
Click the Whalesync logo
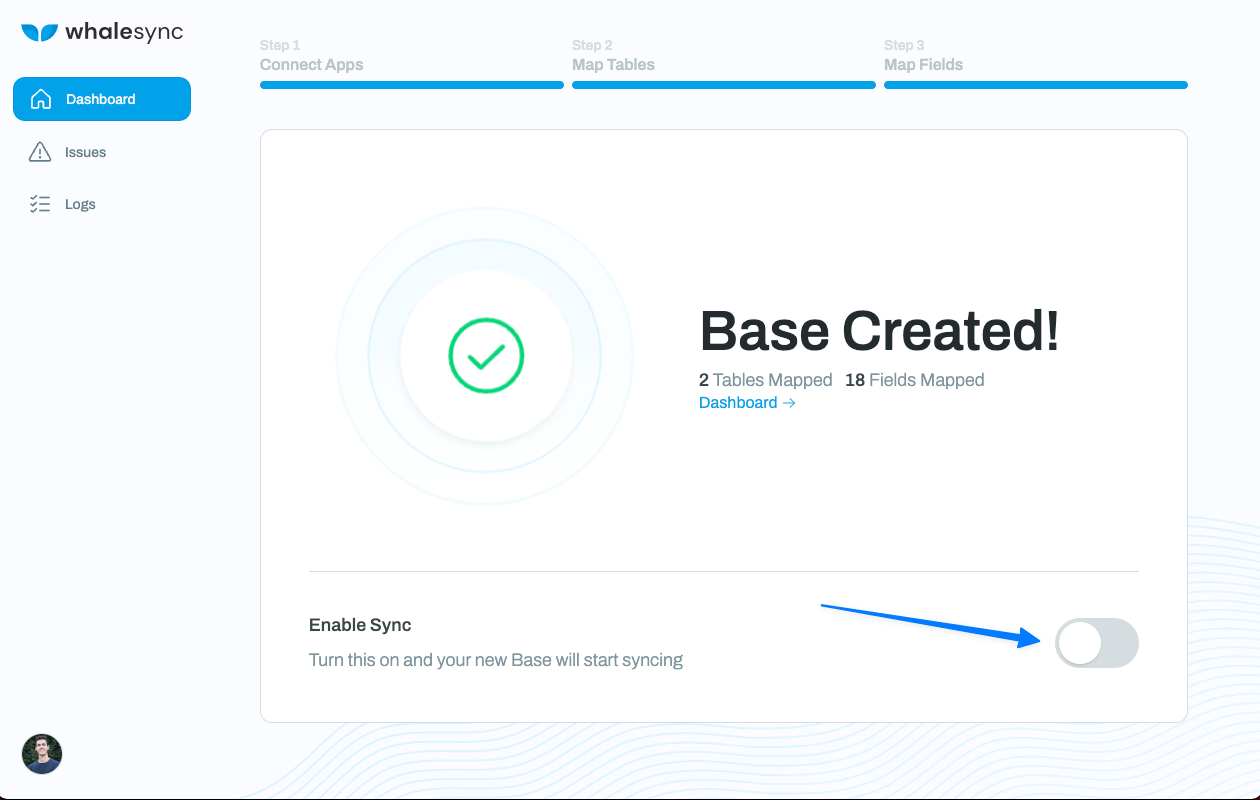tap(102, 32)
